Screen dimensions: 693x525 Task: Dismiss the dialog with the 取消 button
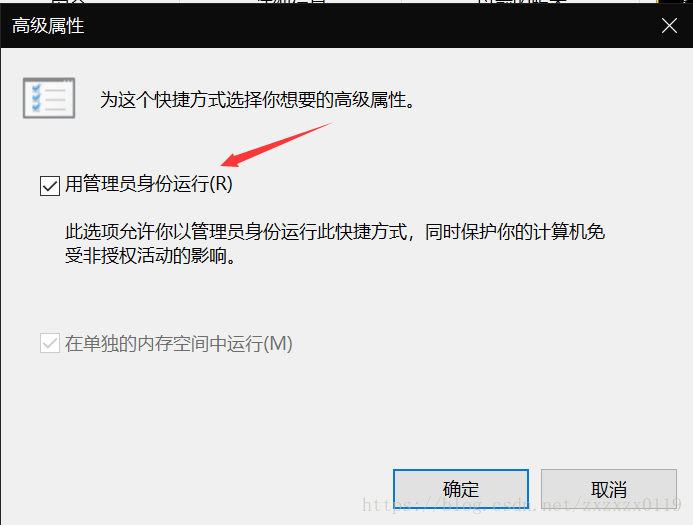(609, 489)
